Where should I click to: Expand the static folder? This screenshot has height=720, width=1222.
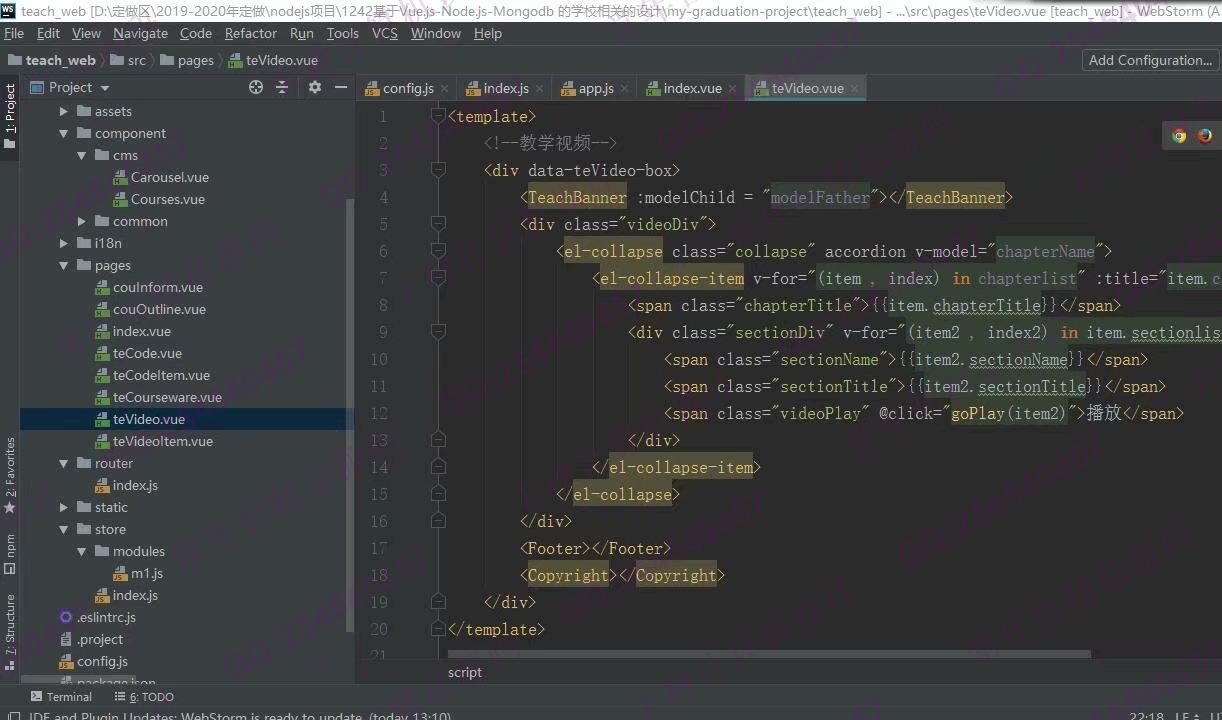click(x=64, y=507)
